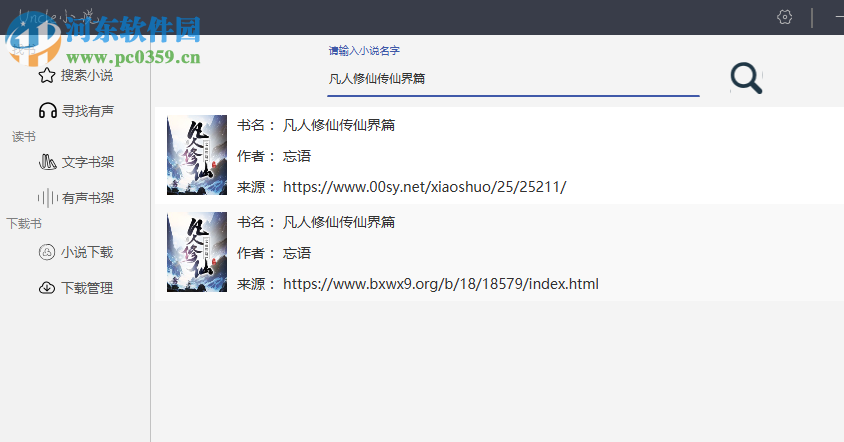Click author 忘语 in the first result

pyautogui.click(x=297, y=156)
